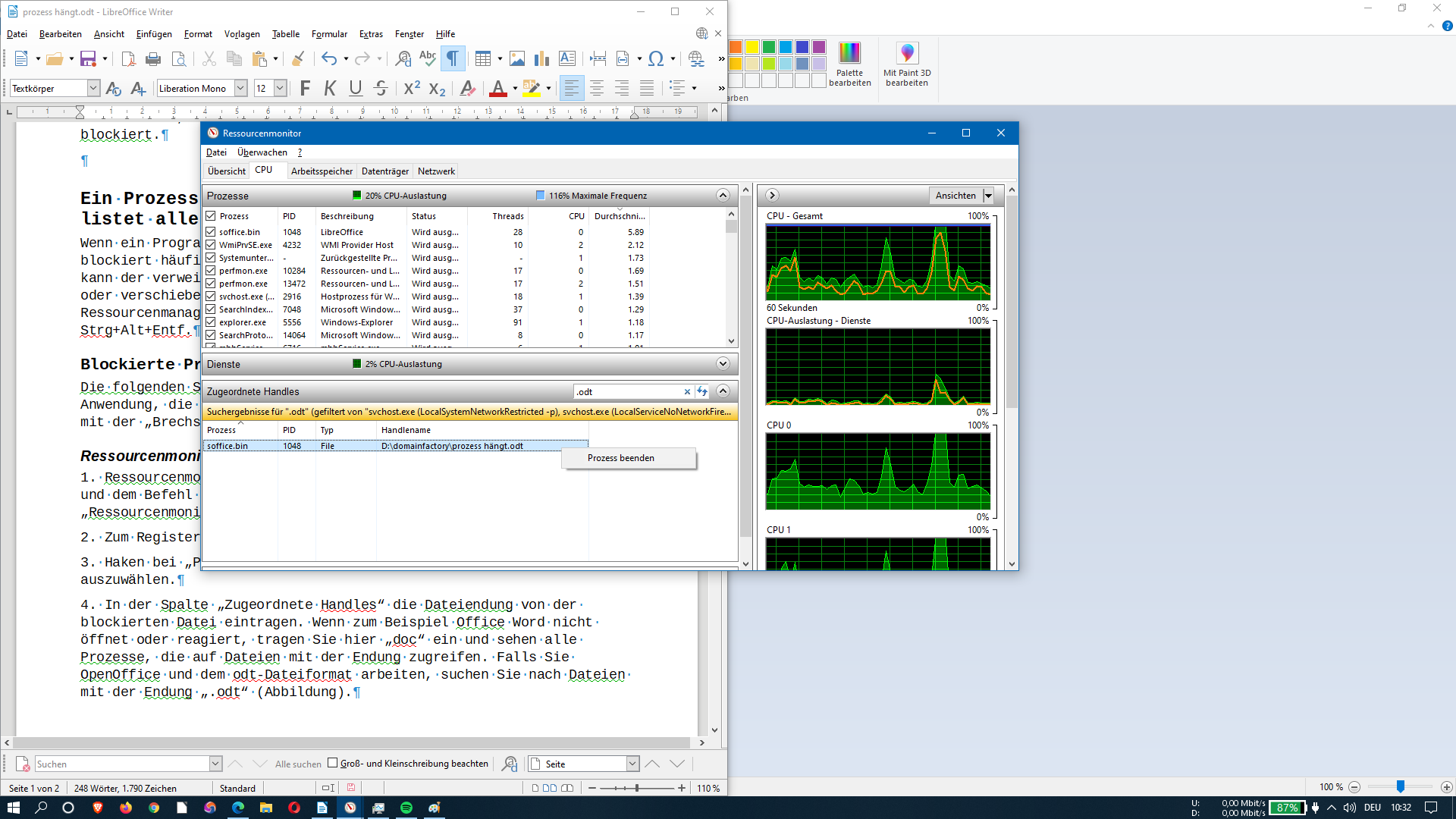
Task: Toggle the explorer.exe process checkbox
Action: tap(211, 322)
